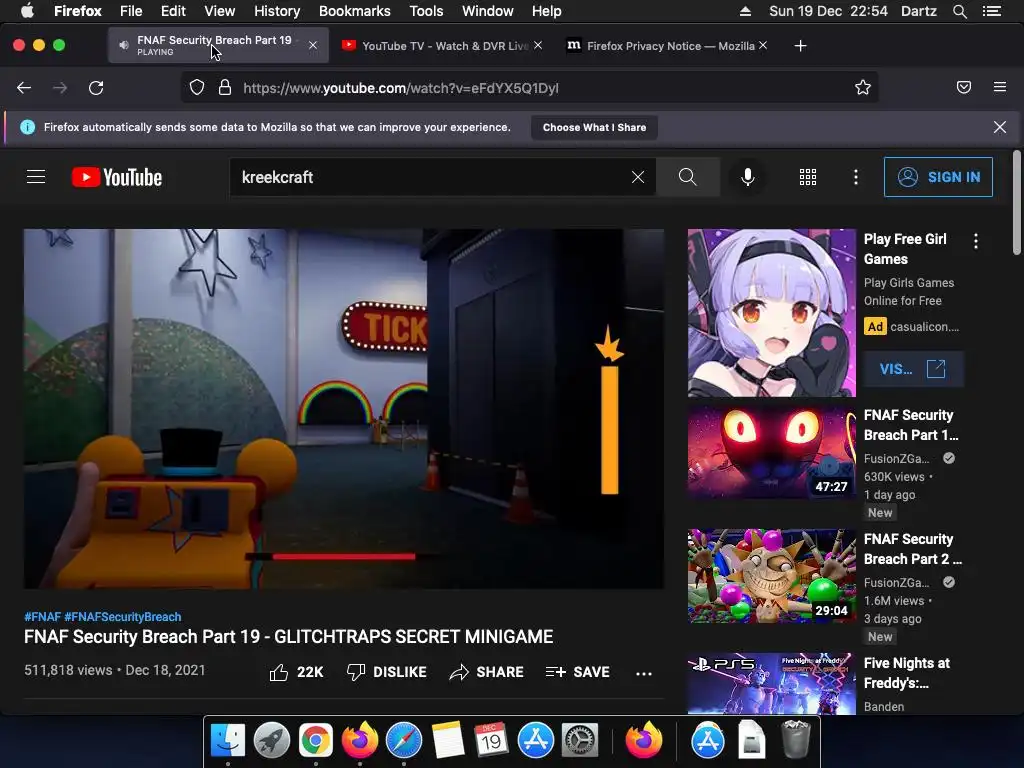Share the video

[487, 672]
